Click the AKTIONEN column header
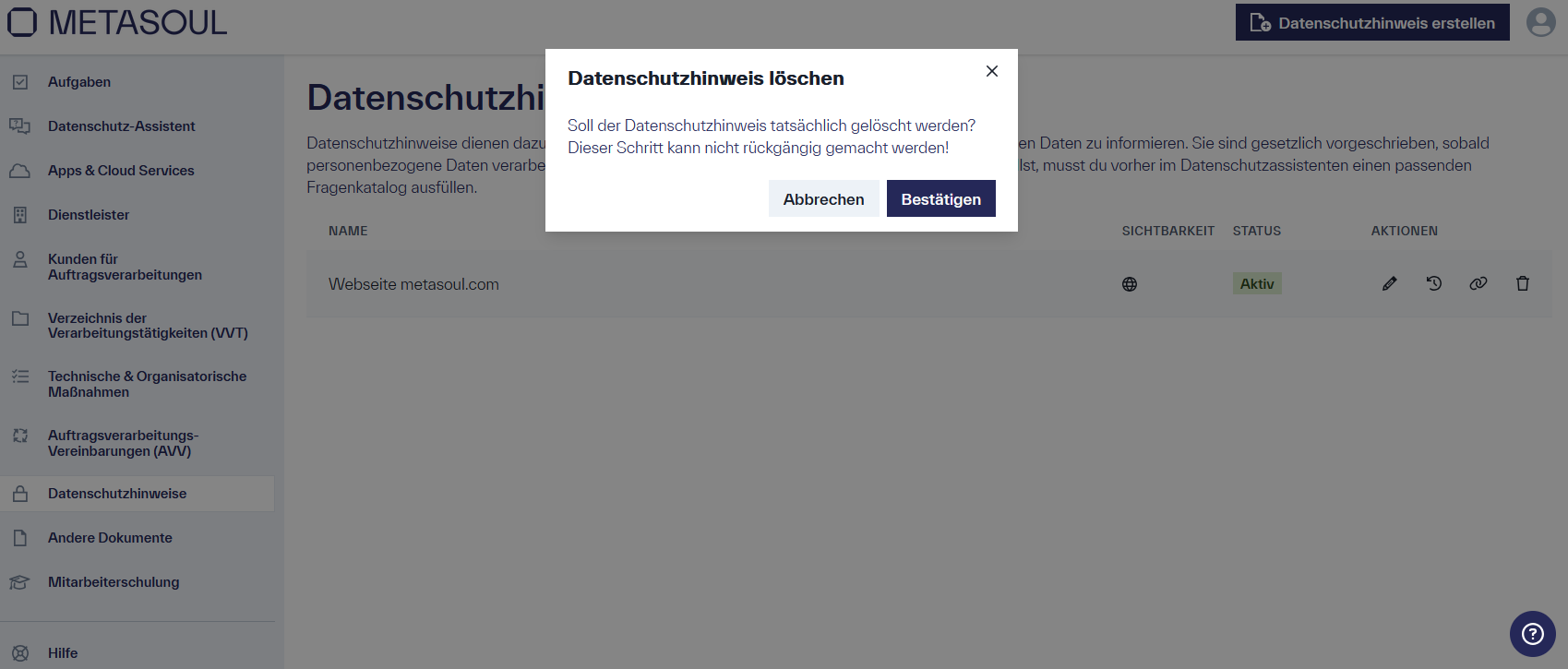The height and width of the screenshot is (669, 1568). [x=1405, y=231]
